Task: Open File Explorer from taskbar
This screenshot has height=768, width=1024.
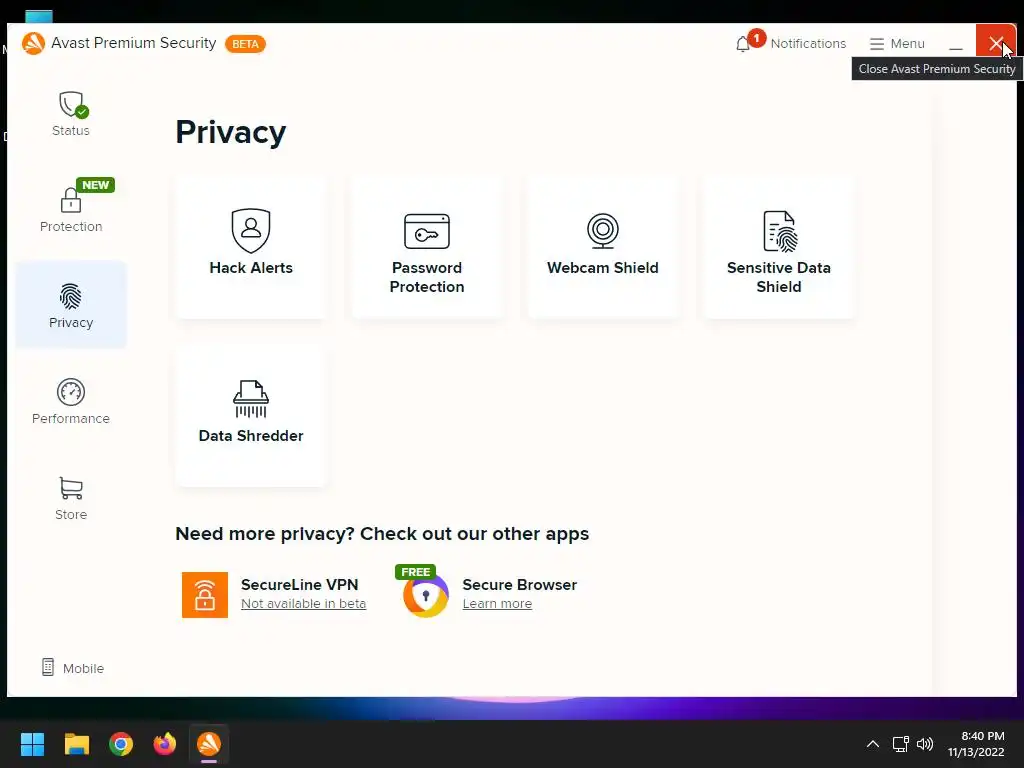Action: (76, 744)
